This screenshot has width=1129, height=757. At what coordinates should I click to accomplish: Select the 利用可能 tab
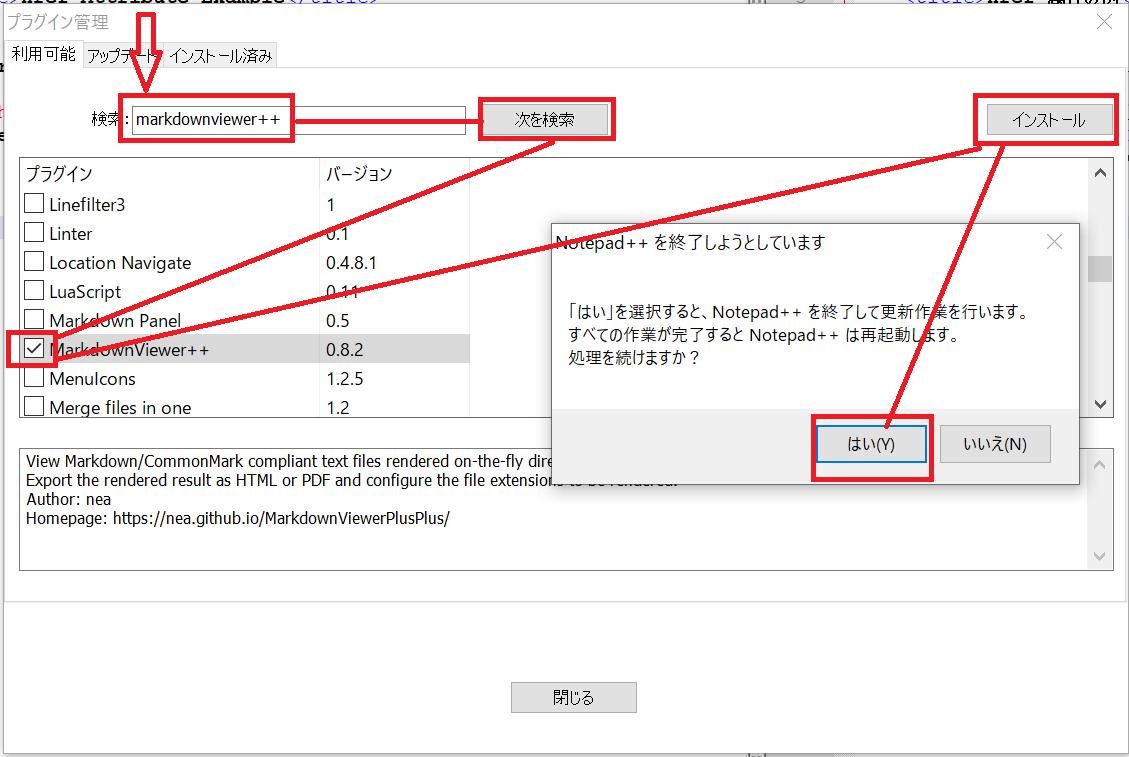pos(42,57)
